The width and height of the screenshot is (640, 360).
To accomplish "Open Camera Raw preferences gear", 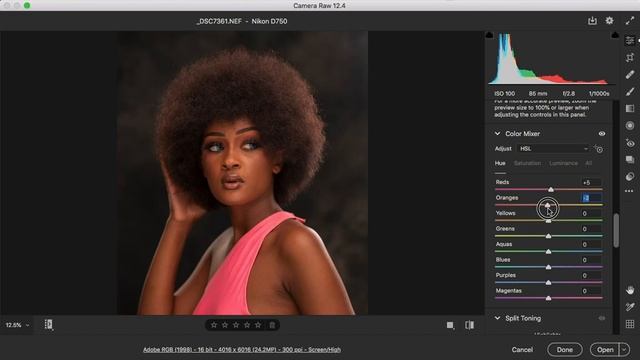I will [609, 21].
